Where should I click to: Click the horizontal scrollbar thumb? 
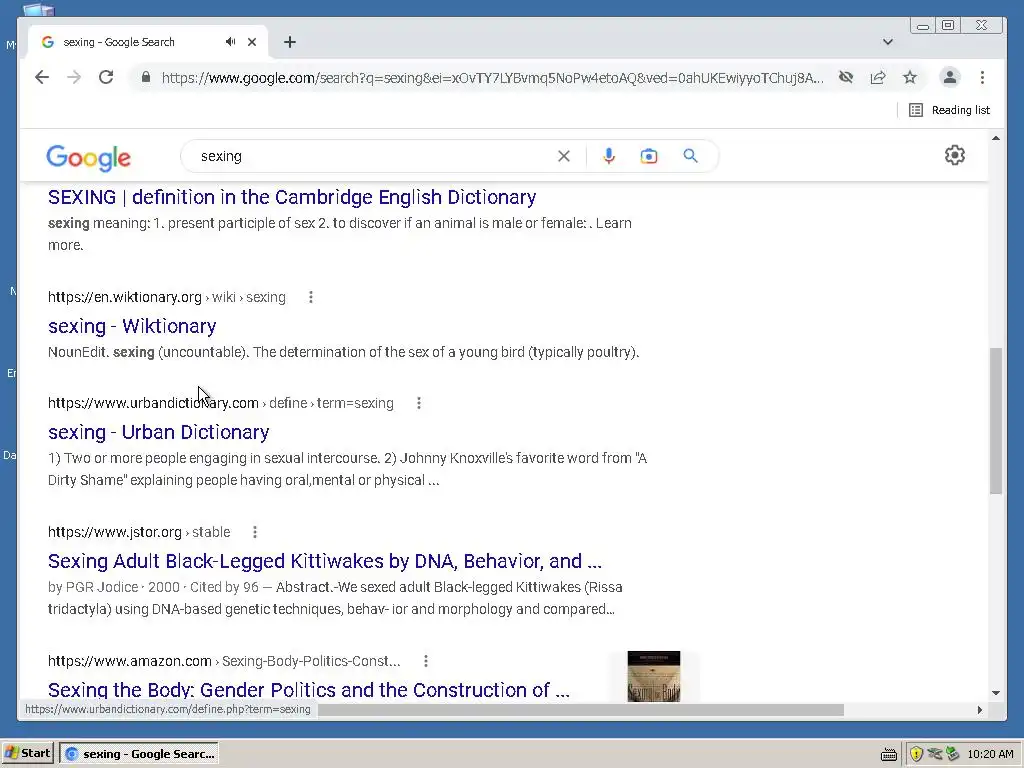click(x=581, y=710)
